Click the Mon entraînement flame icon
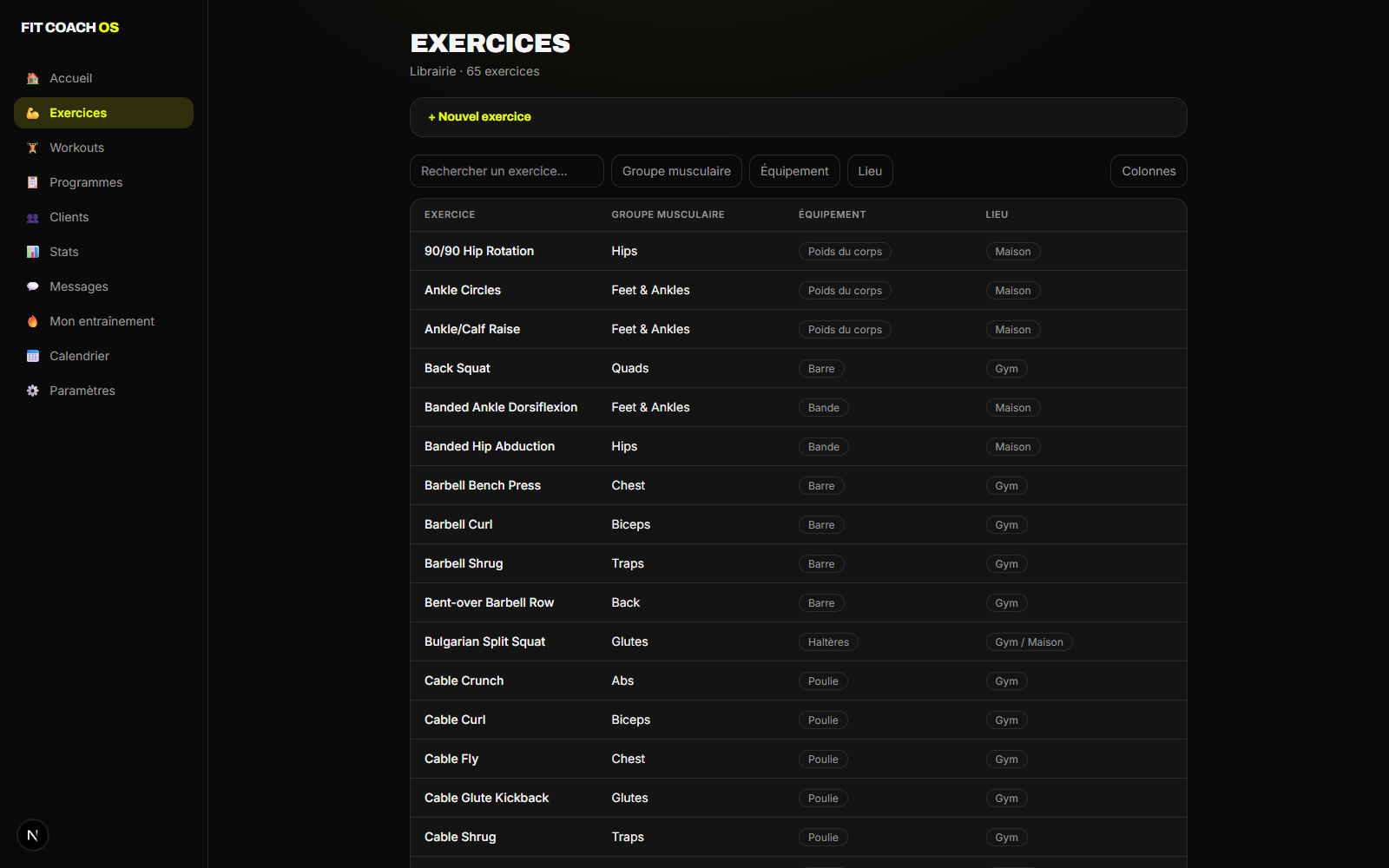This screenshot has height=868, width=1389. point(33,321)
